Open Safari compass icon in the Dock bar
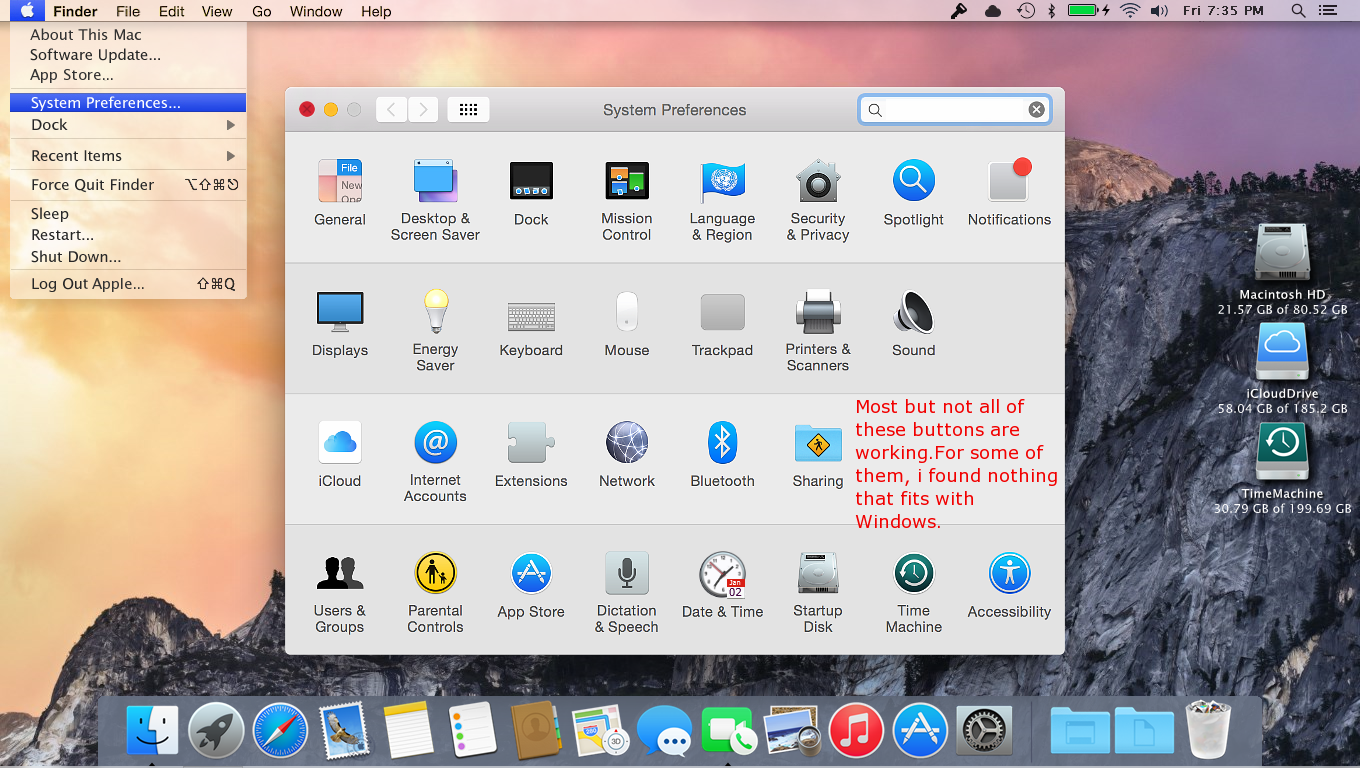The image size is (1360, 768). [x=280, y=729]
